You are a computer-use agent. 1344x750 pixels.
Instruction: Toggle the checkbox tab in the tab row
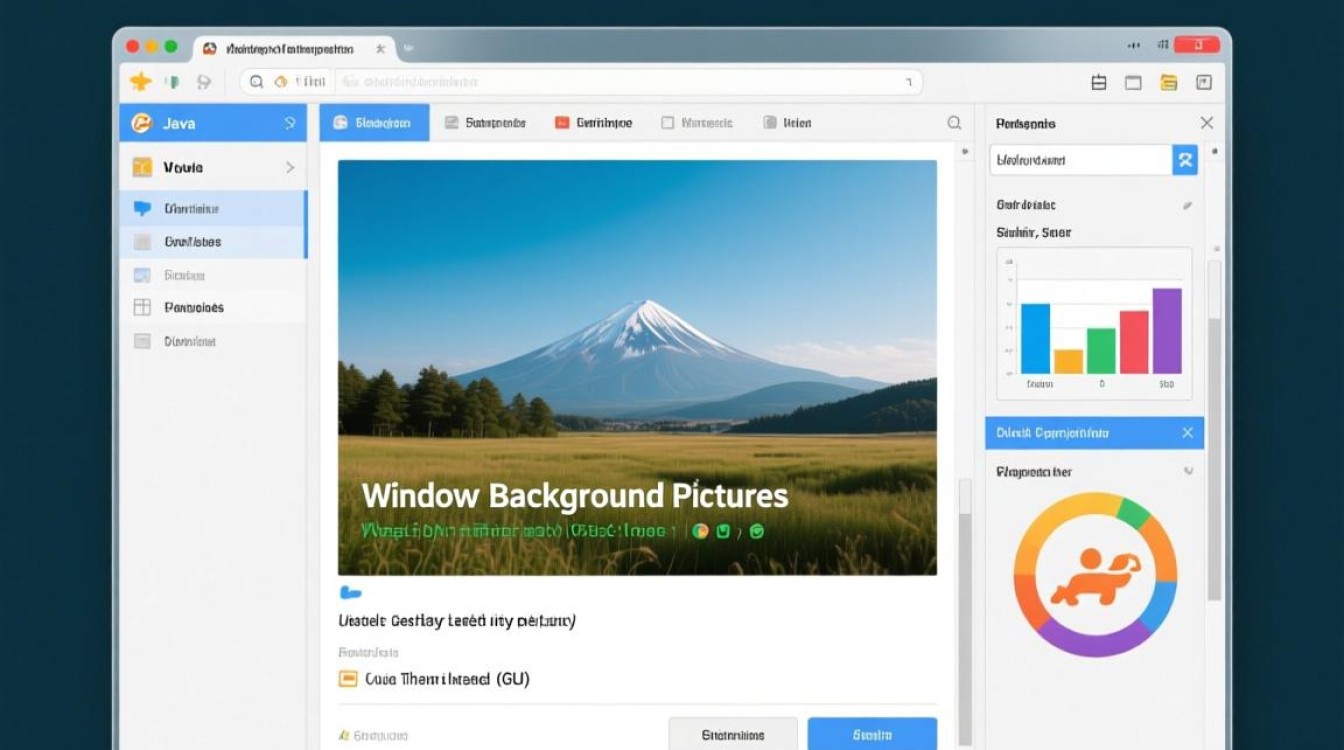tap(668, 123)
